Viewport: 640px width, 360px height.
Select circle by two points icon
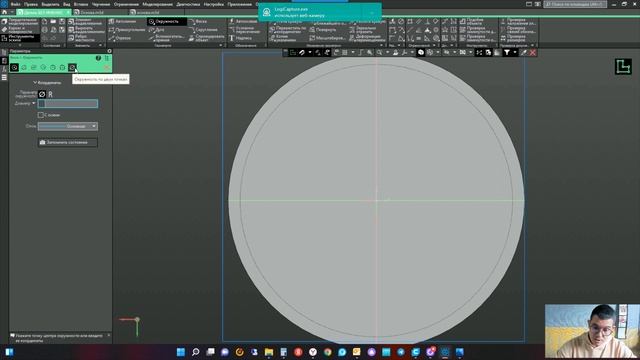tap(72, 67)
